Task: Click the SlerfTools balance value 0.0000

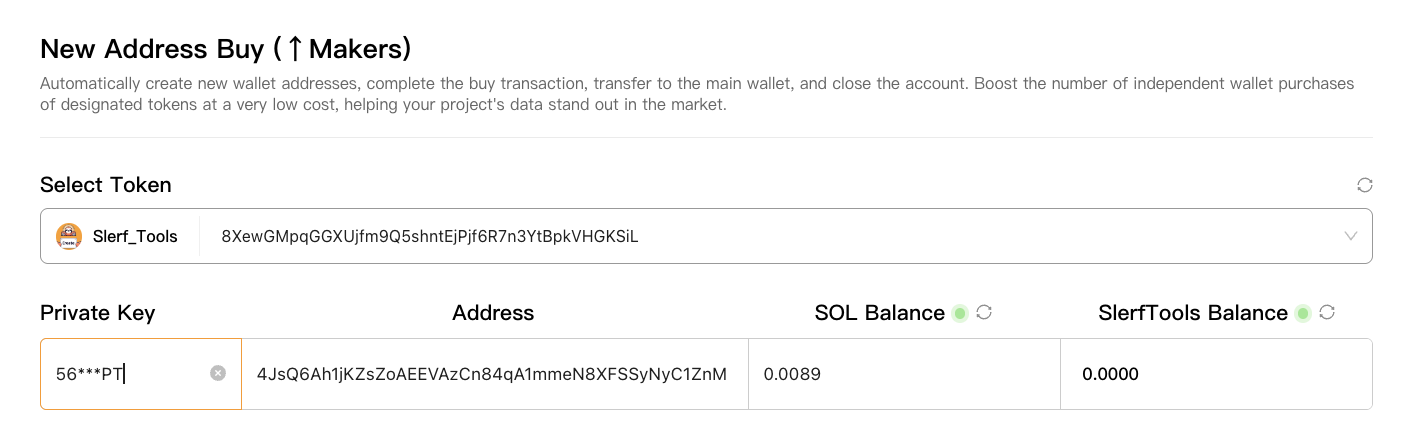Action: tap(1110, 374)
